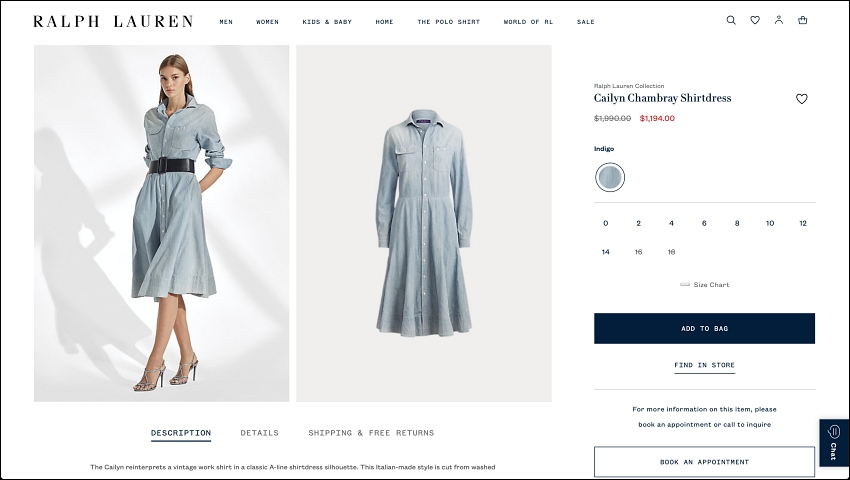Viewport: 850px width, 480px height.
Task: Open the Sale menu
Action: pos(585,22)
